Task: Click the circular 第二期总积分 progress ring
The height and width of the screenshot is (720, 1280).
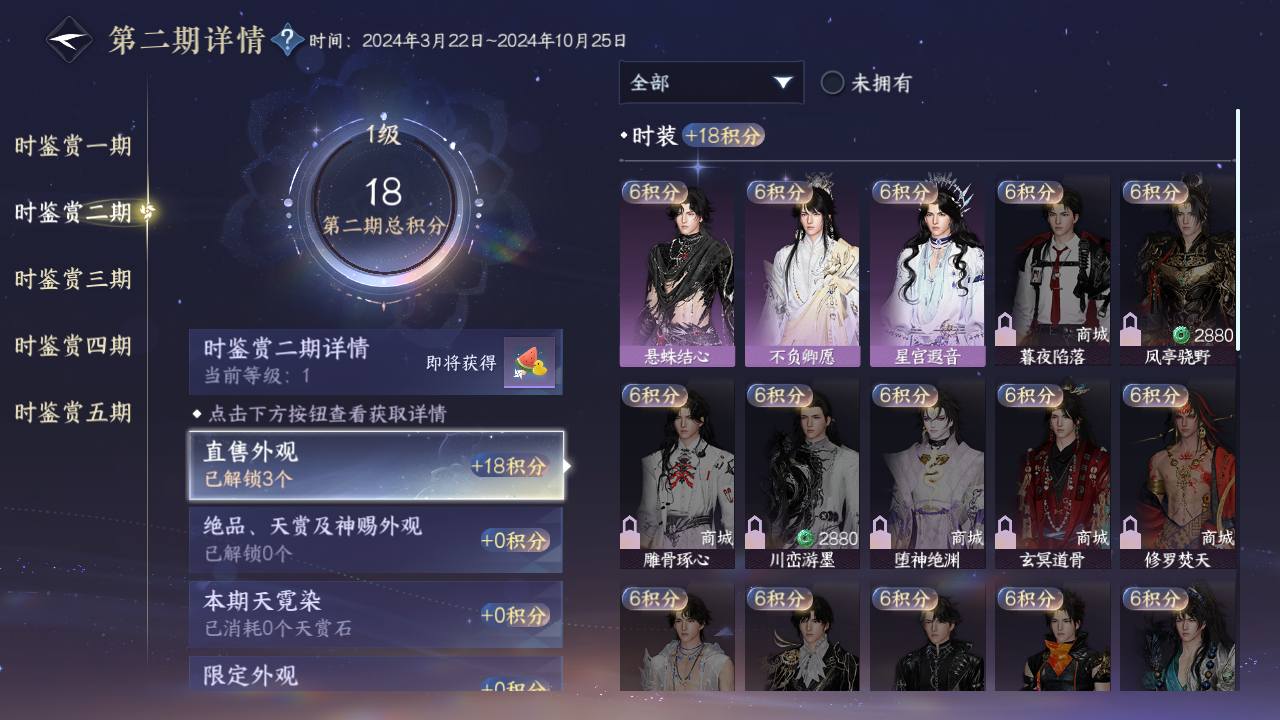Action: pos(383,201)
